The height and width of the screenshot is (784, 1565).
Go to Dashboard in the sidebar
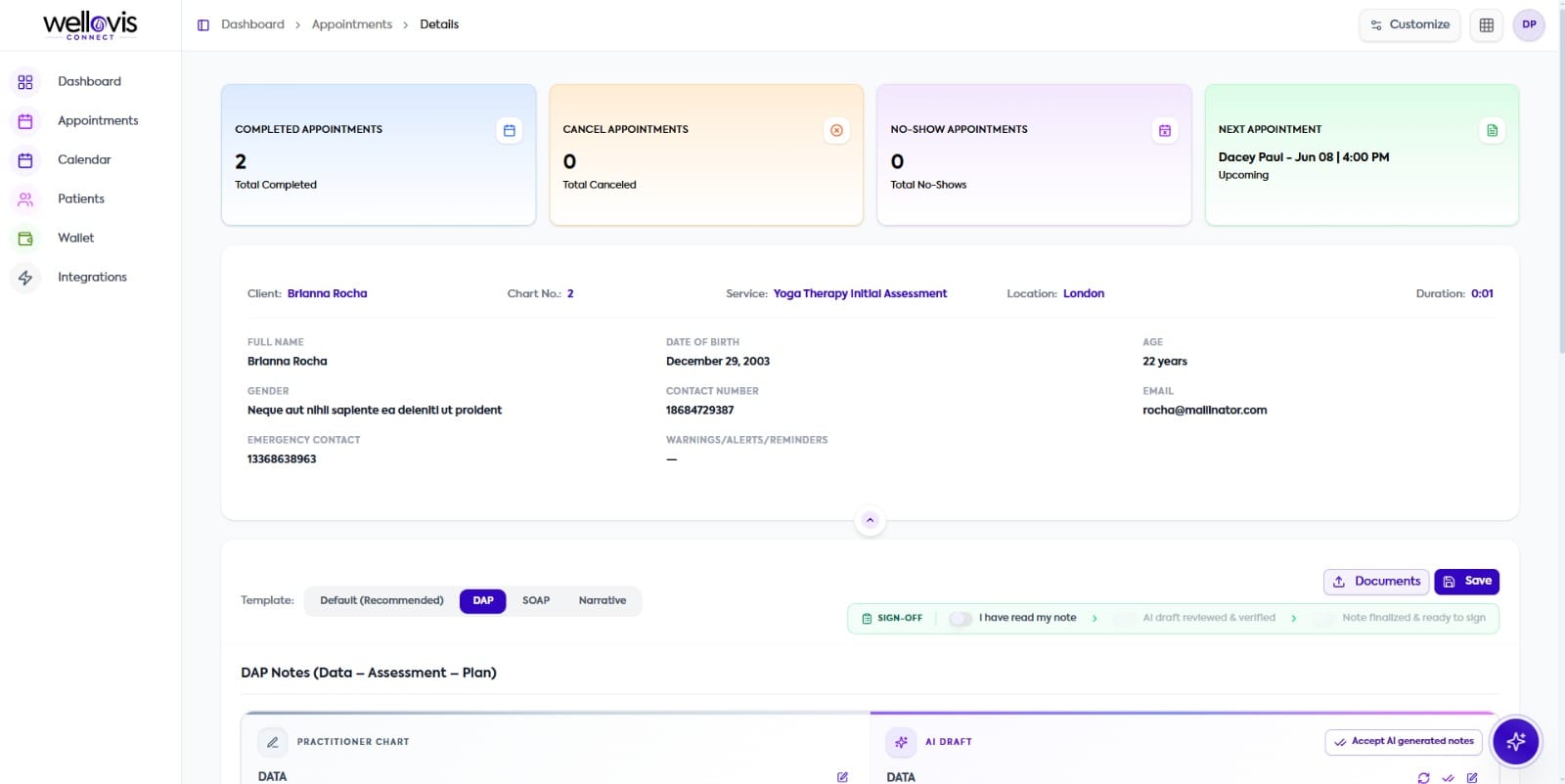point(89,82)
